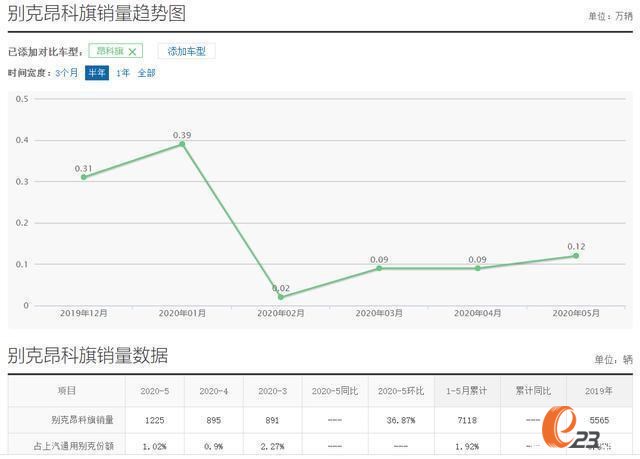Click the 2020-5同比 column header

tap(335, 391)
